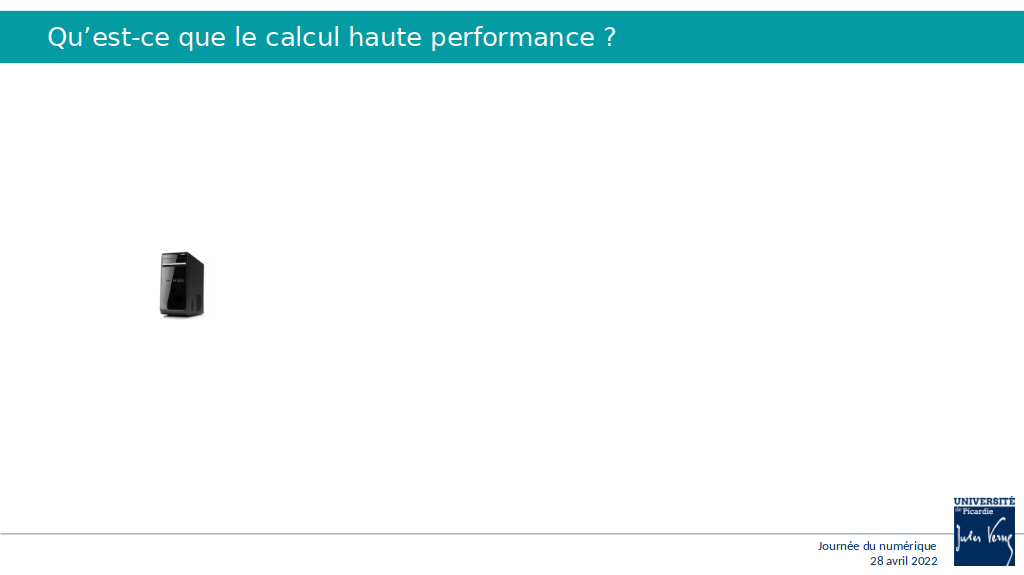
Task: Click the question mark ending the title
Action: (x=610, y=37)
